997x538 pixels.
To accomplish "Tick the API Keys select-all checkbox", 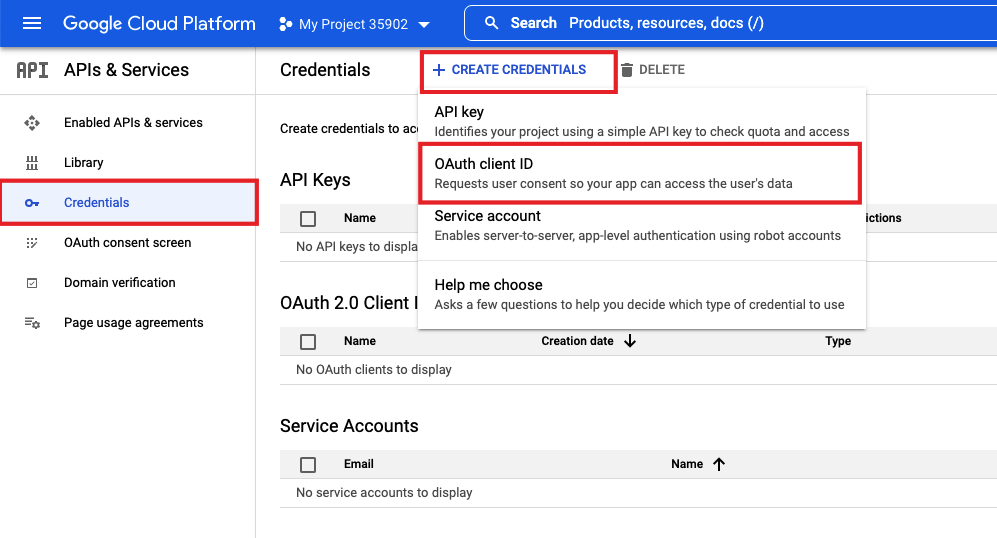I will pos(308,218).
